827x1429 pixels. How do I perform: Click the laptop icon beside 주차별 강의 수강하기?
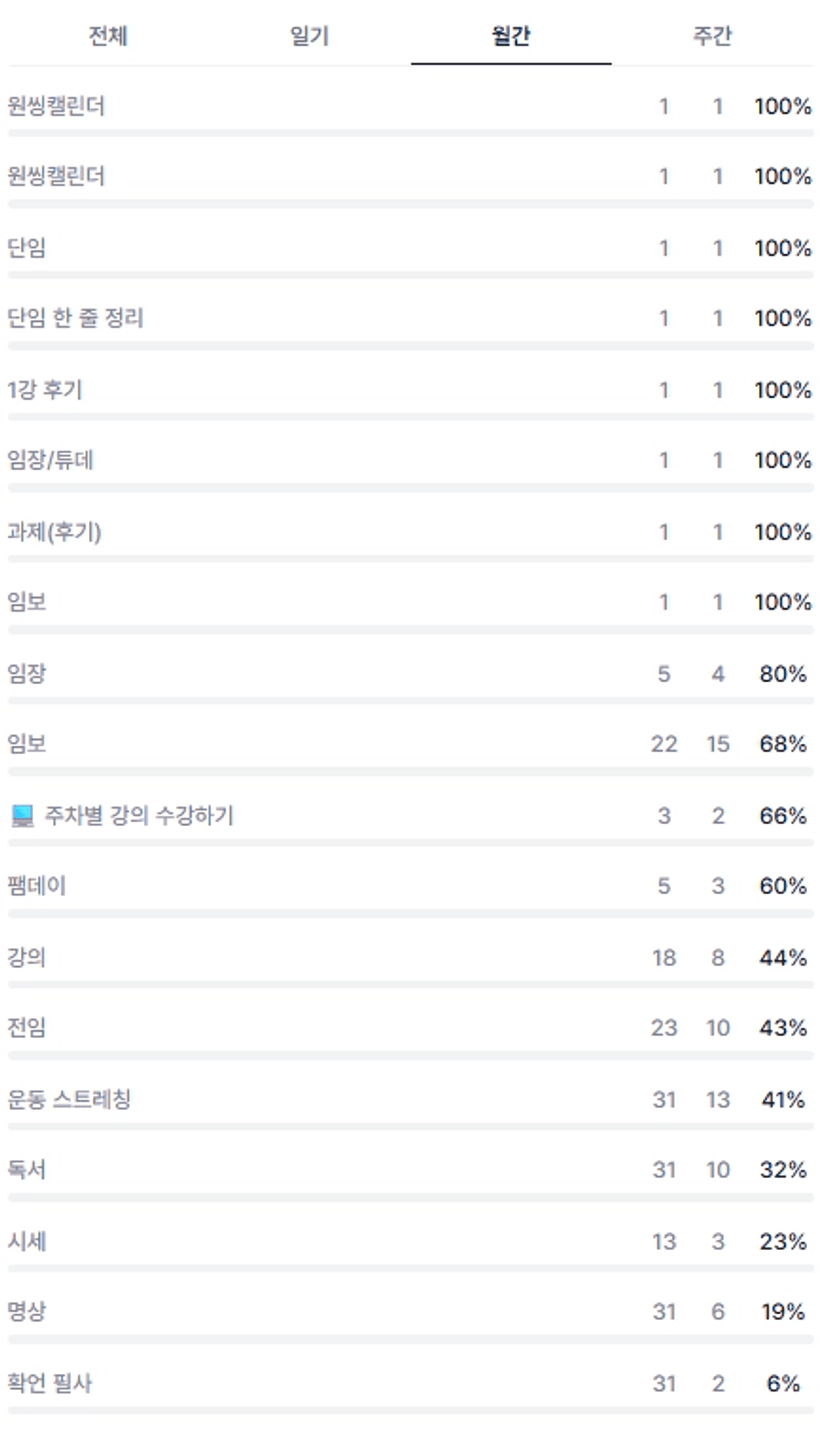pyautogui.click(x=22, y=816)
